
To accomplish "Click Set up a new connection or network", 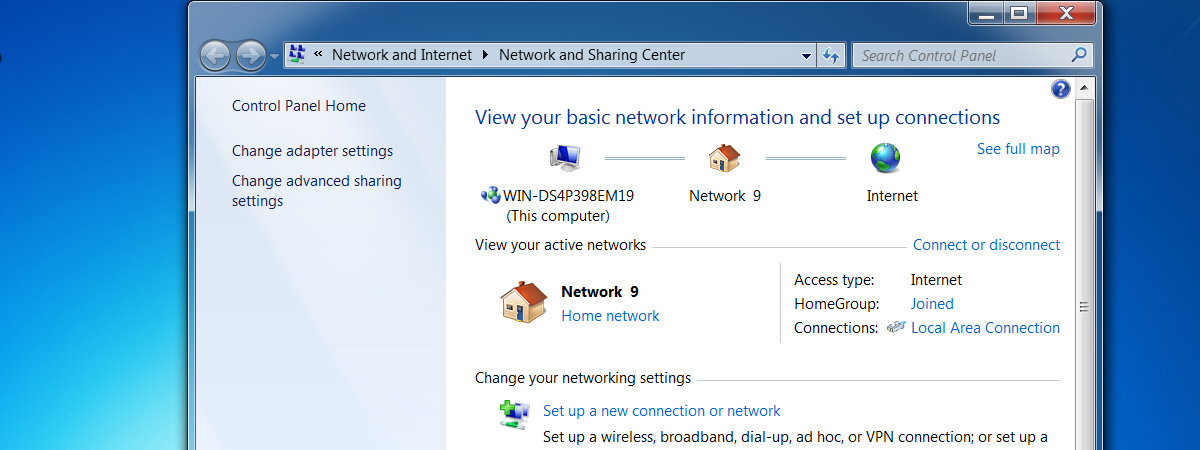I will pyautogui.click(x=661, y=411).
